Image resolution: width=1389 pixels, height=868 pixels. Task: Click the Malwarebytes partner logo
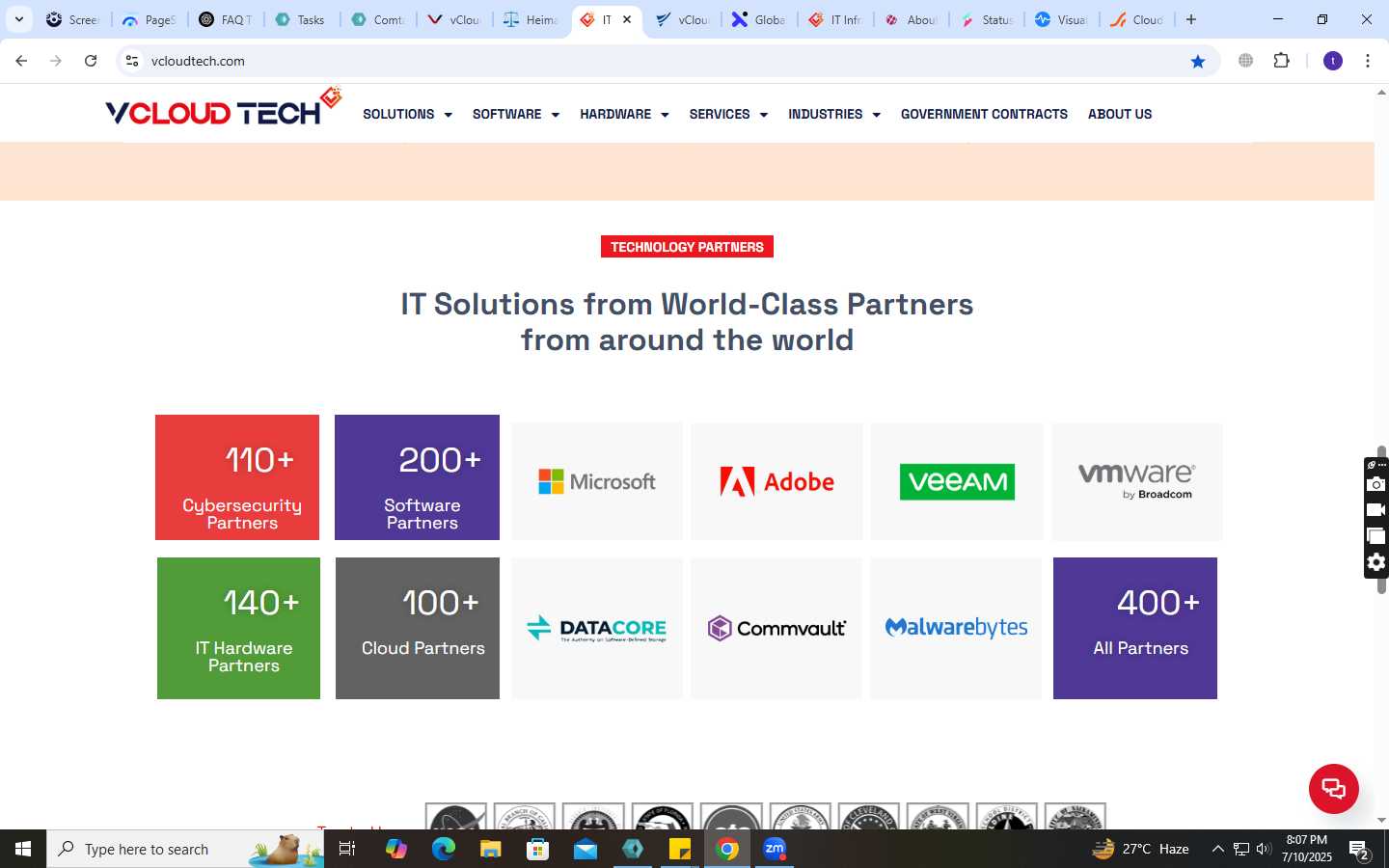coord(956,628)
